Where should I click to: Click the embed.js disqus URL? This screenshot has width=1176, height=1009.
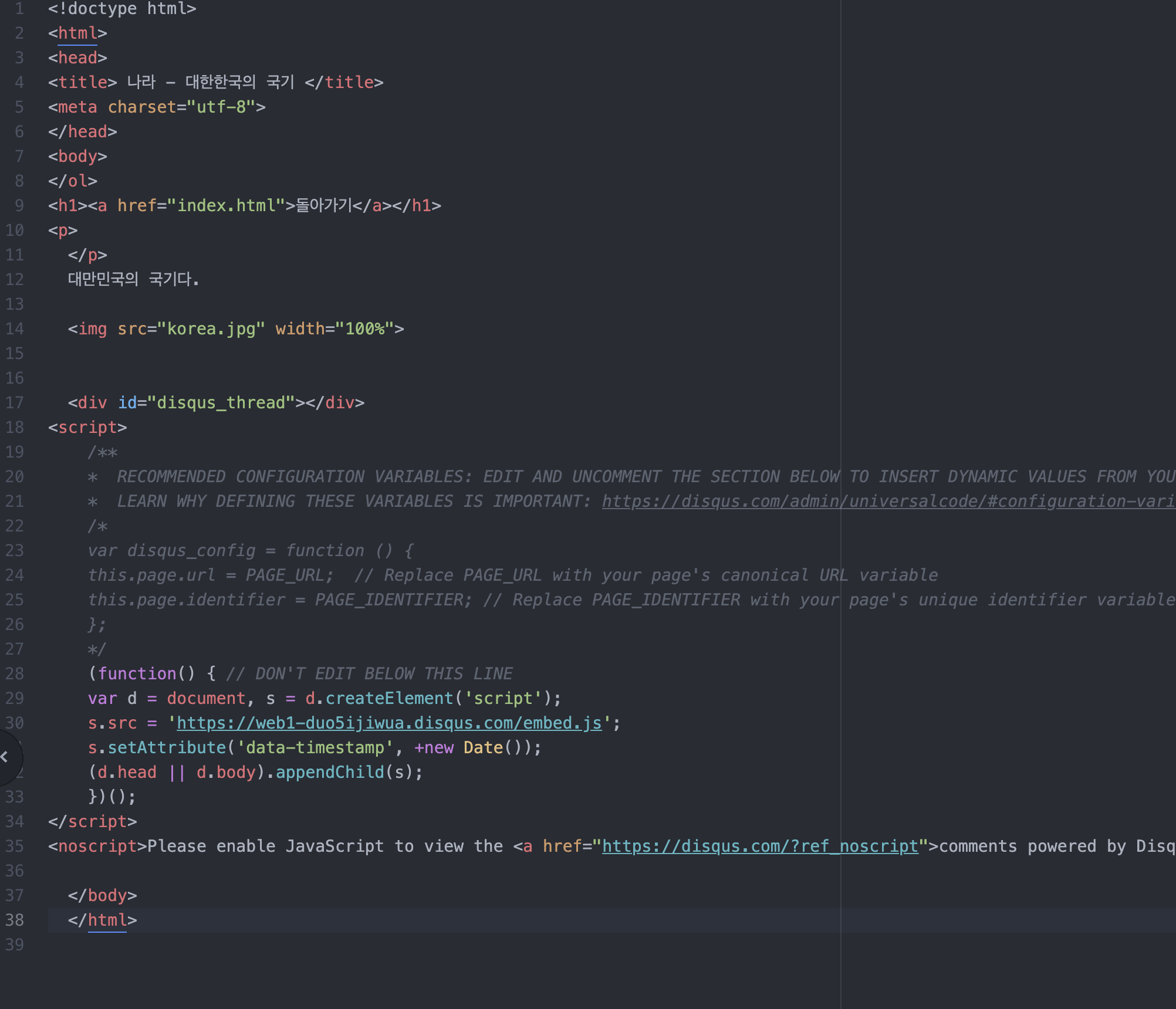point(389,723)
